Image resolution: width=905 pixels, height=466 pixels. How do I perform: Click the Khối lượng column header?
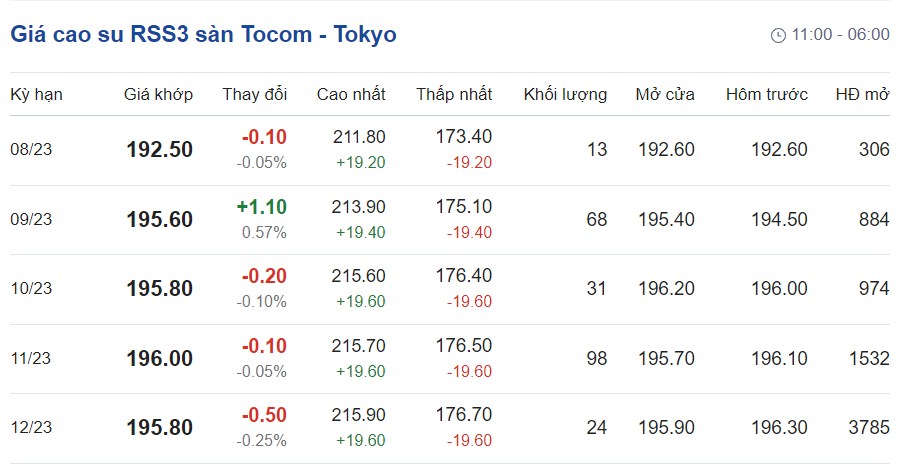tap(565, 94)
